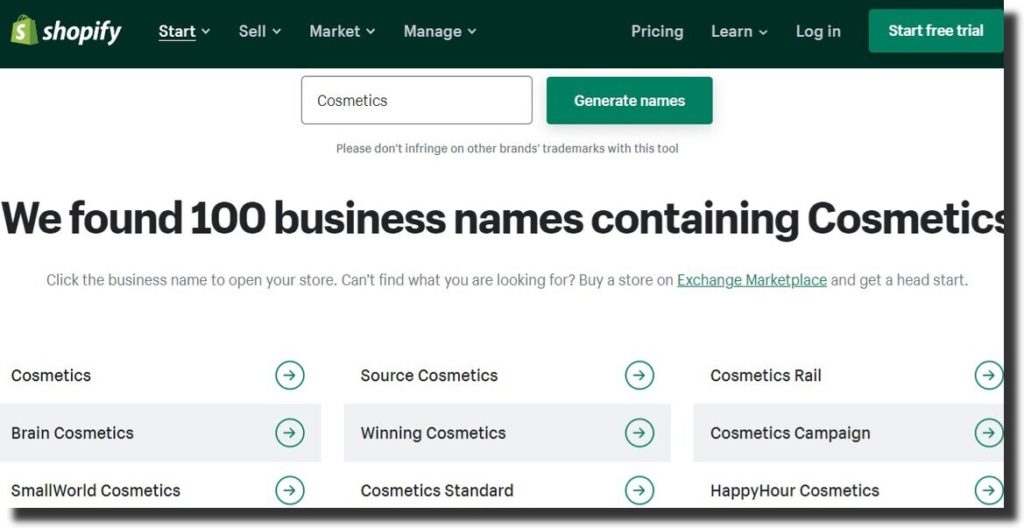Viewport: 1024px width, 528px height.
Task: Select the SmallWorld Cosmetics name
Action: click(x=95, y=490)
